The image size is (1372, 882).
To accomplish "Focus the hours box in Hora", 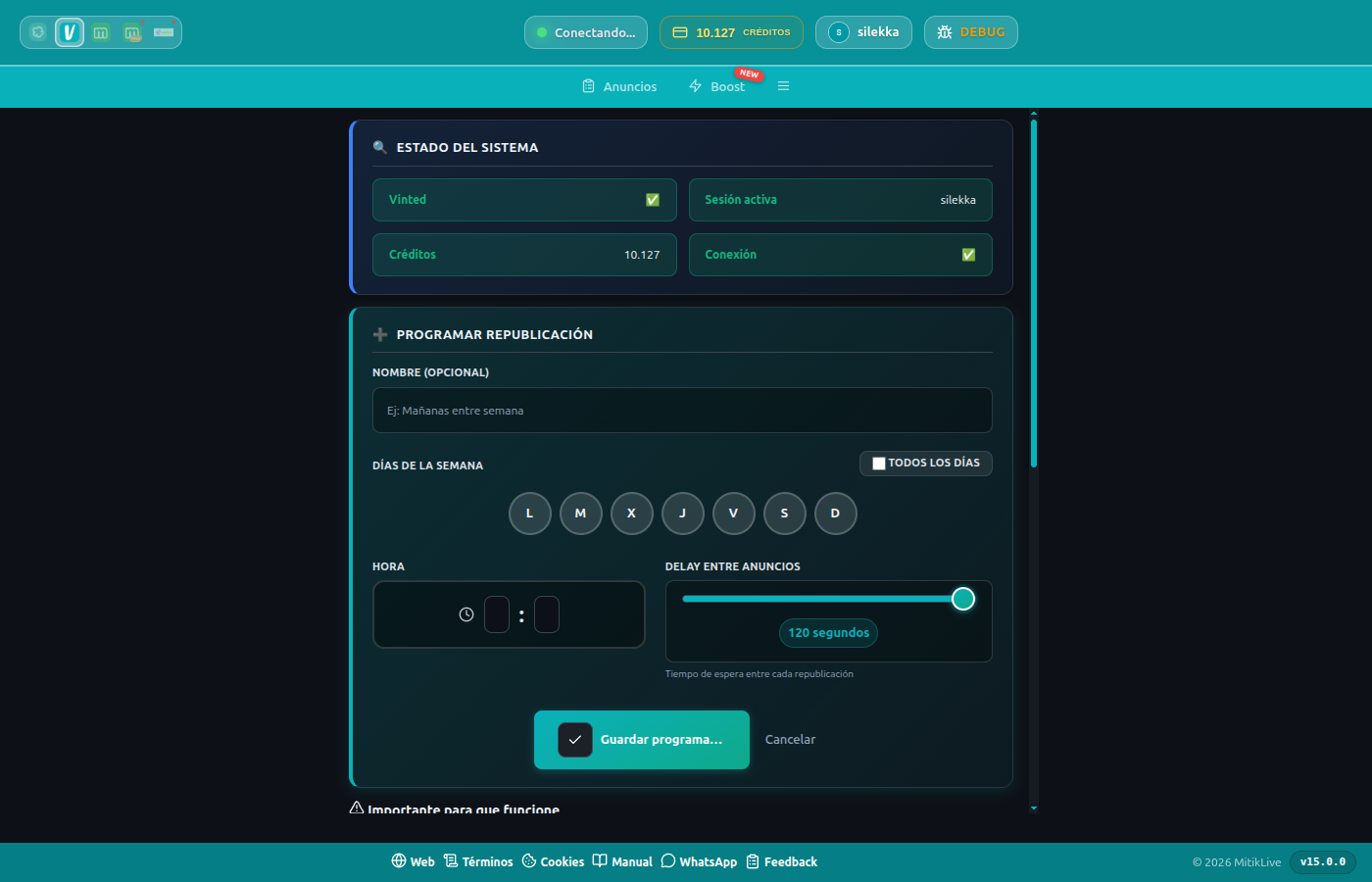I will (497, 614).
